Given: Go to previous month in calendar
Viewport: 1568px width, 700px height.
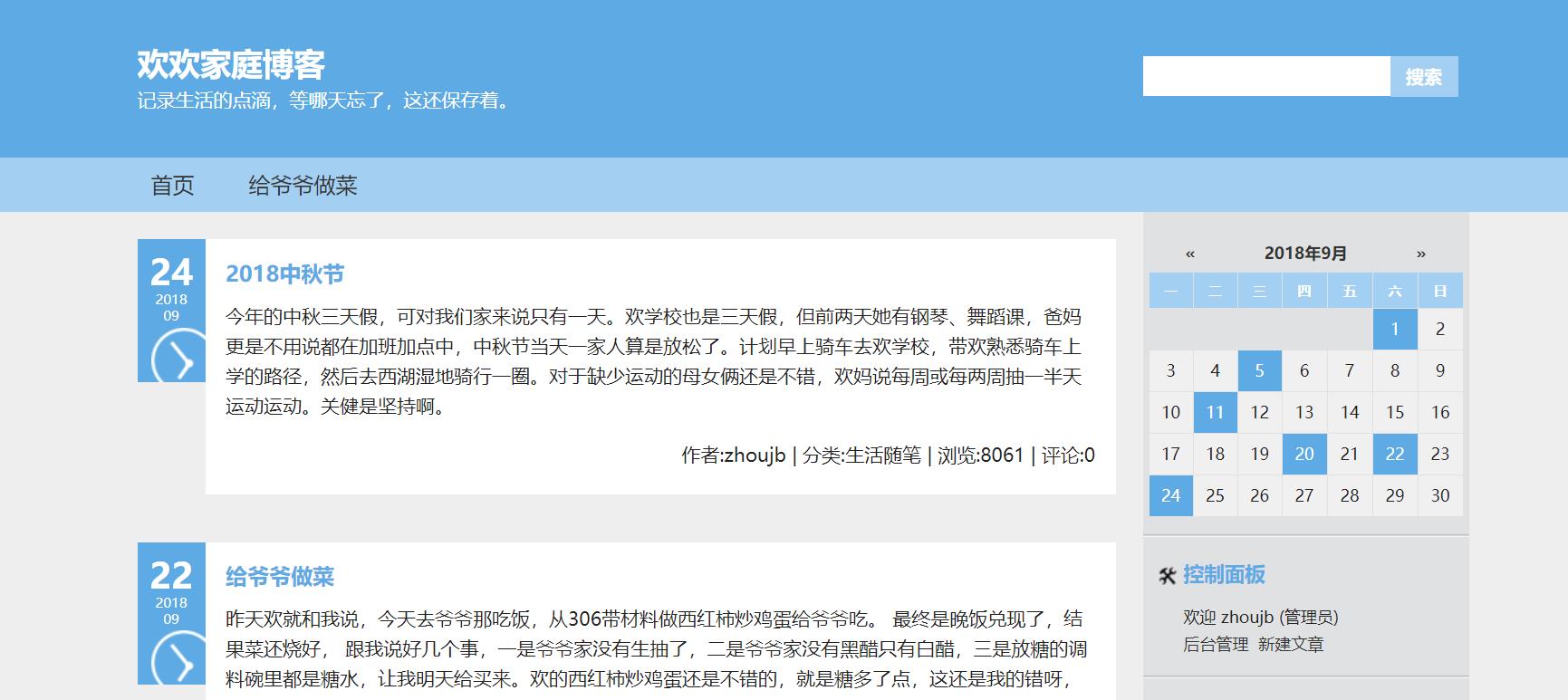Looking at the screenshot, I should [x=1190, y=254].
